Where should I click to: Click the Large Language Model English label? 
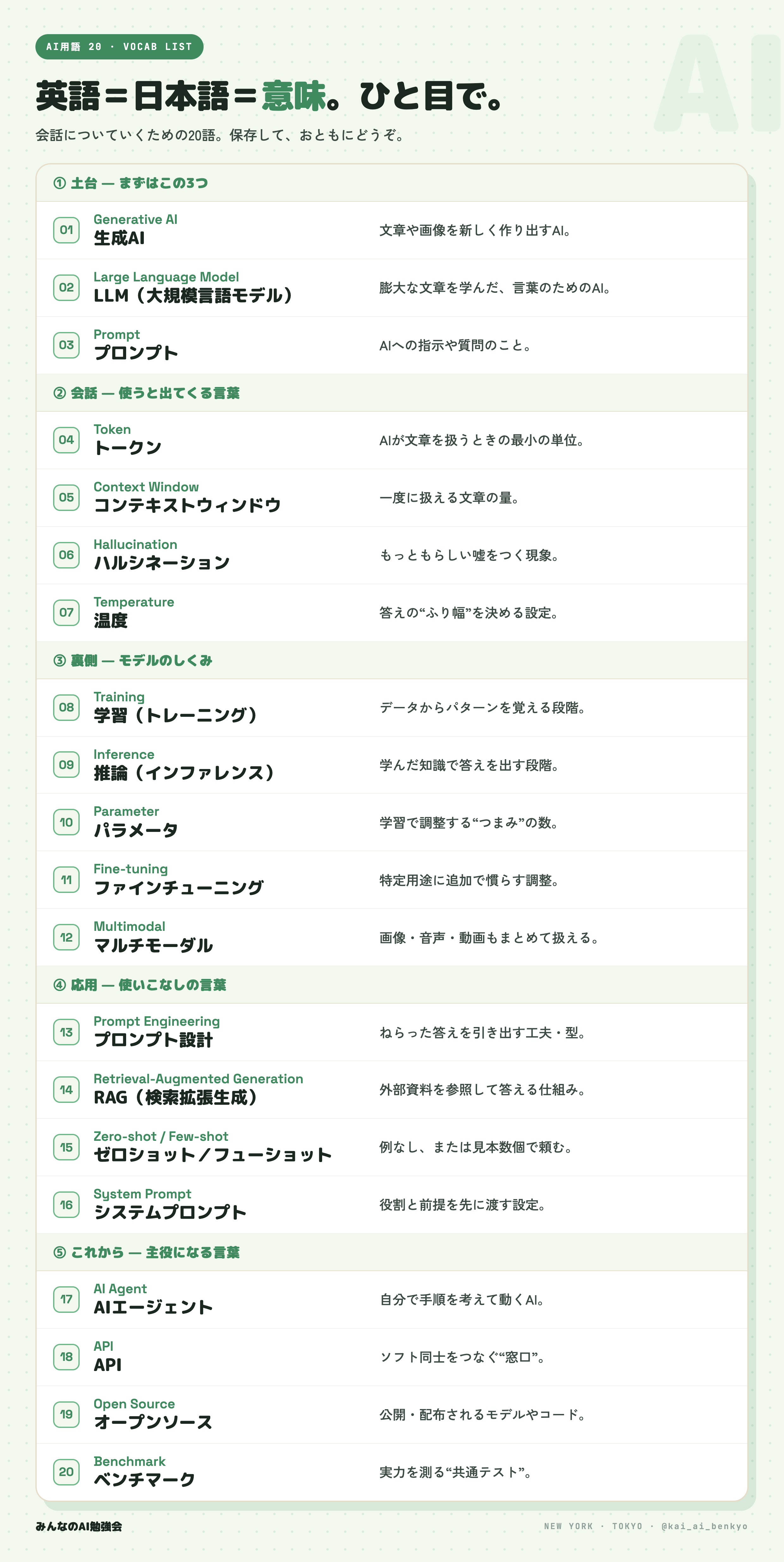click(x=166, y=277)
